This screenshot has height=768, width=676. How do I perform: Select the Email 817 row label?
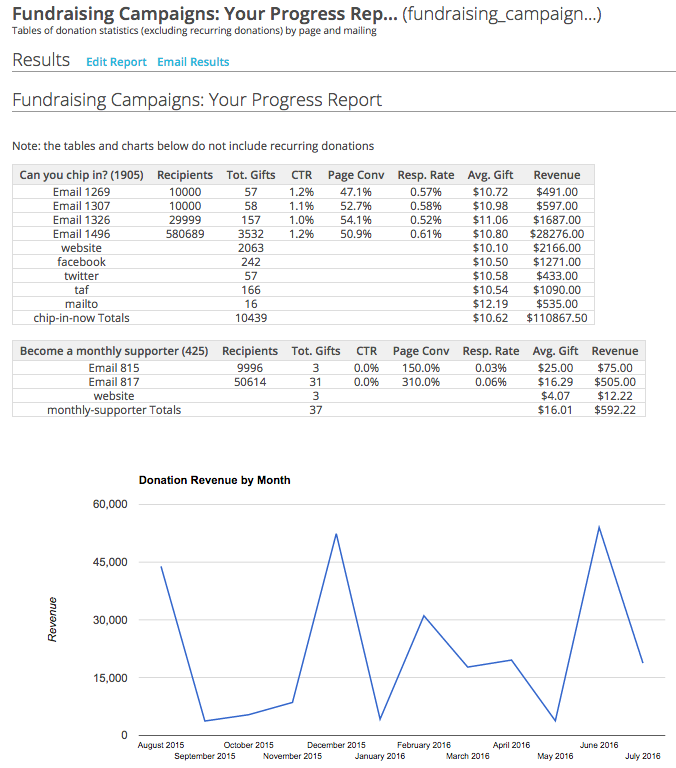[x=114, y=382]
